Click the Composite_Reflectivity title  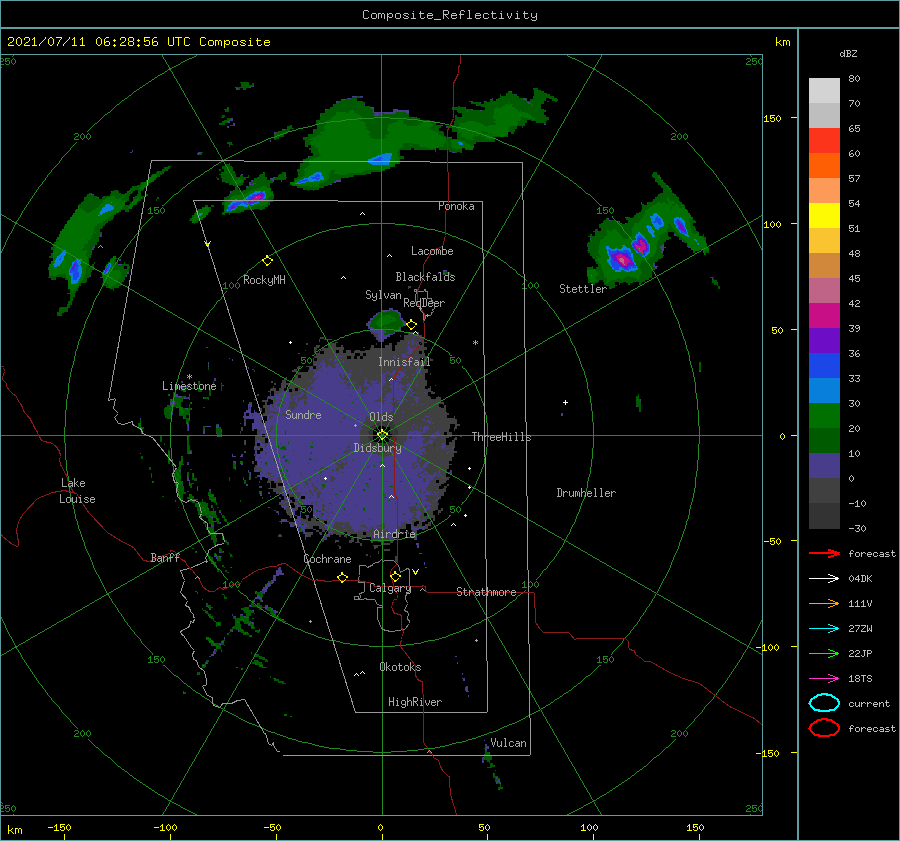(450, 15)
